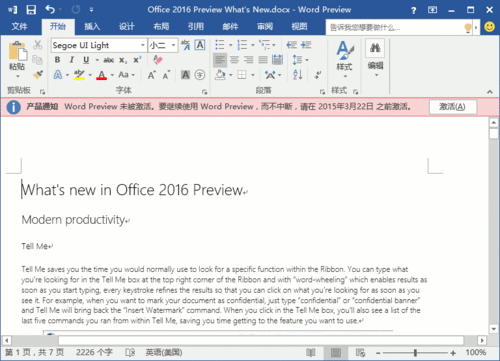Screen dimensions: 500x361
Task: Switch to the 设计 Design tab
Action: pos(127,26)
